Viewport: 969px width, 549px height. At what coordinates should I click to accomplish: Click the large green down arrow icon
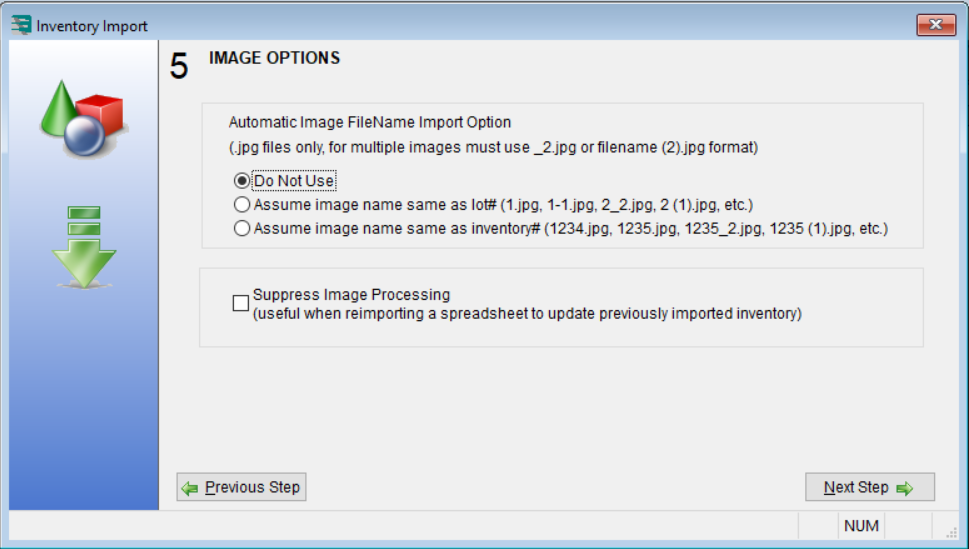84,246
